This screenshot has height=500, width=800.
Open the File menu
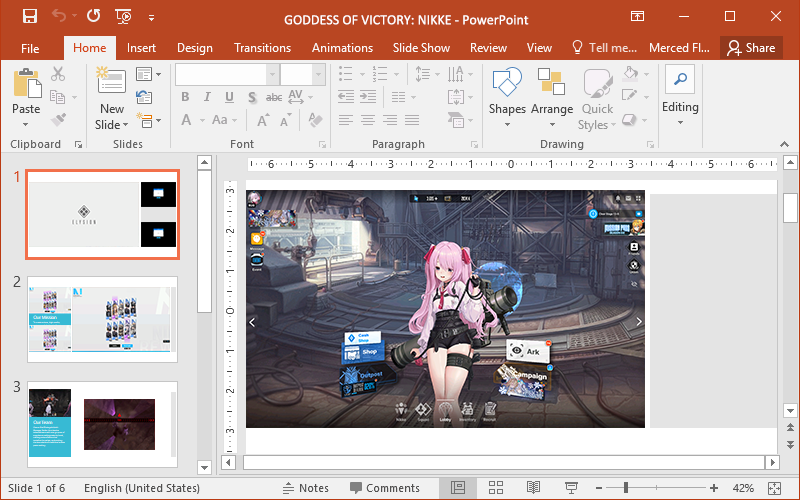30,48
